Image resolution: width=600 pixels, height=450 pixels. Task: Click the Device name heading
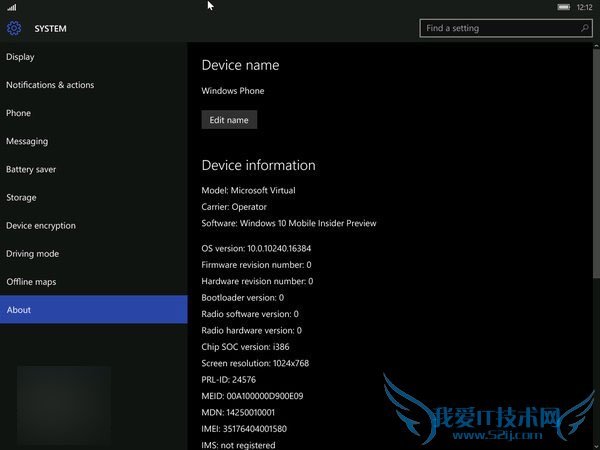(240, 65)
